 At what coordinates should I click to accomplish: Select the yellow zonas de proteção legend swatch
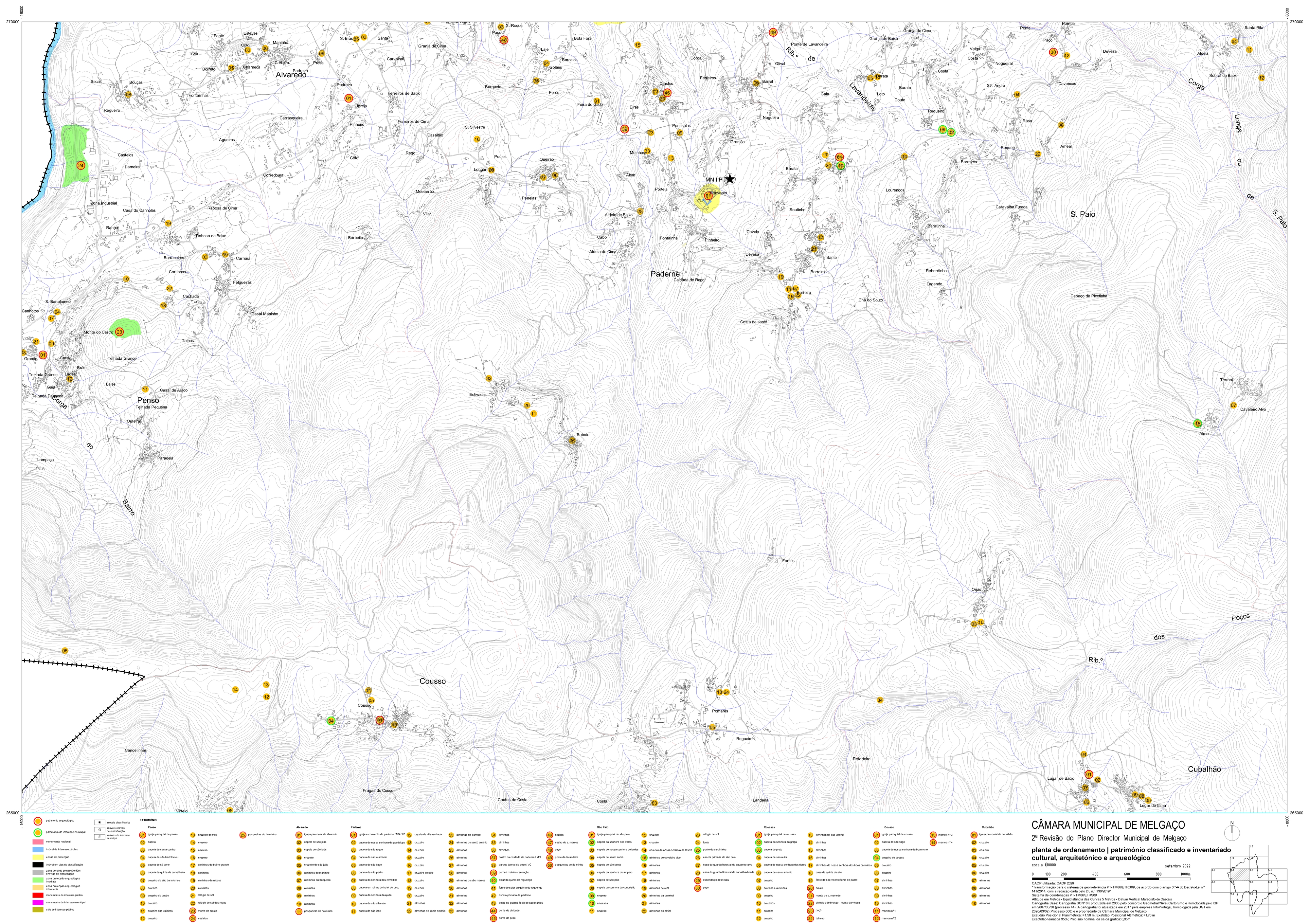[38, 857]
